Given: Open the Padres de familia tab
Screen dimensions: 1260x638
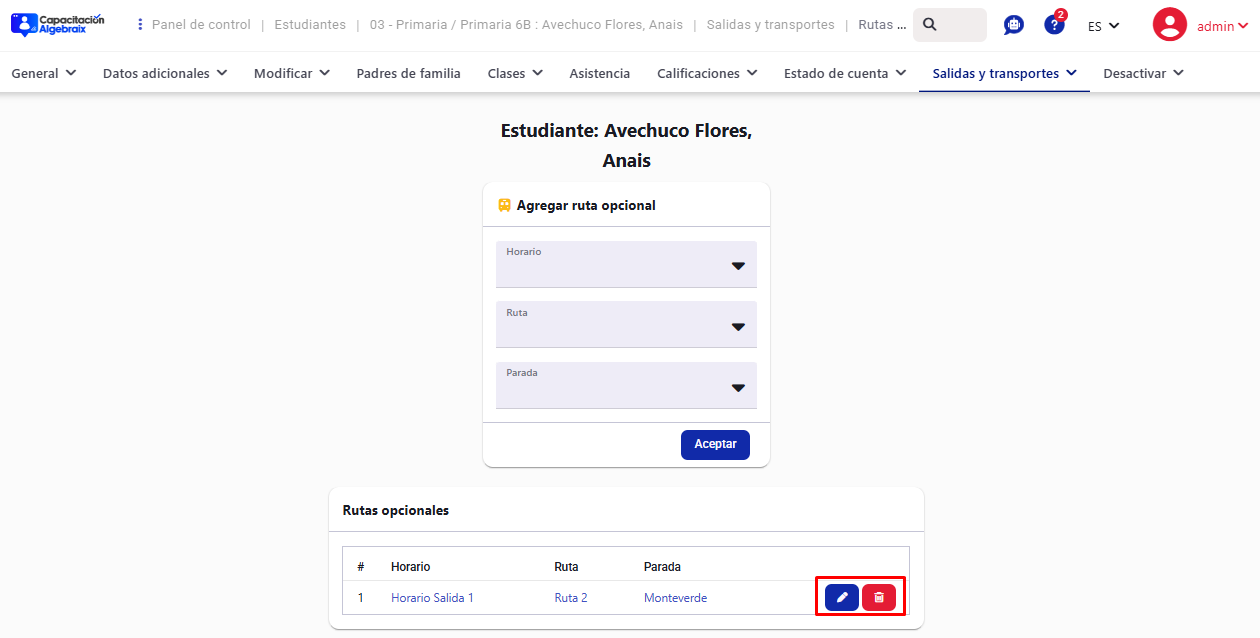Looking at the screenshot, I should [x=408, y=73].
